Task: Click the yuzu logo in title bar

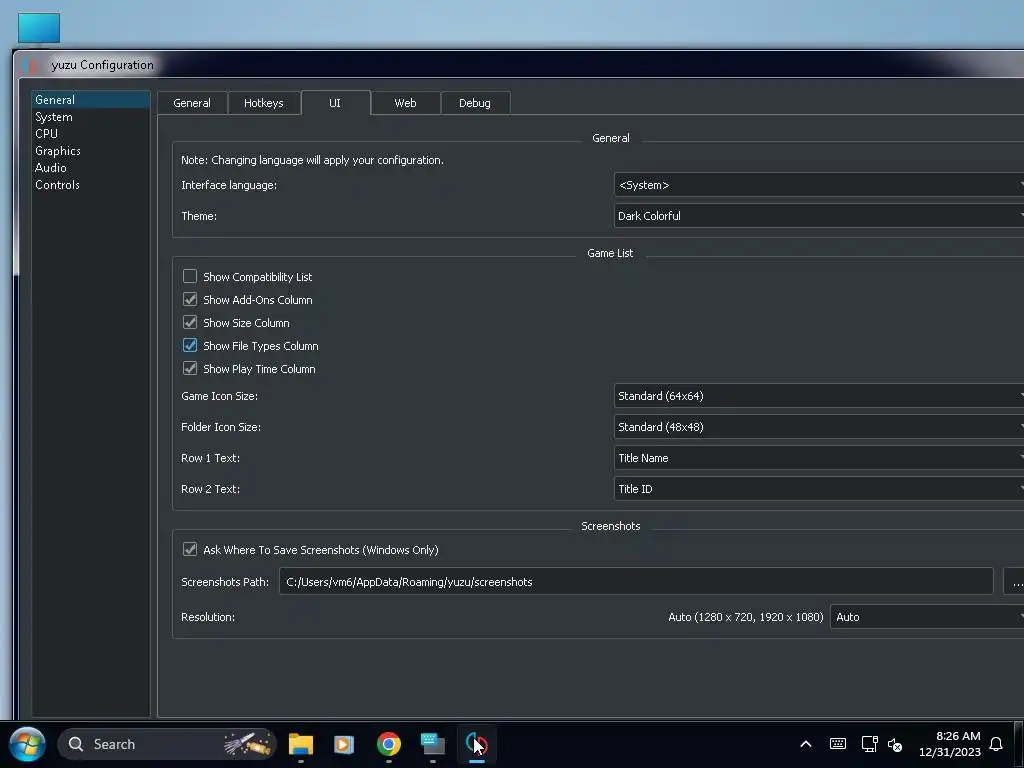Action: 30,65
